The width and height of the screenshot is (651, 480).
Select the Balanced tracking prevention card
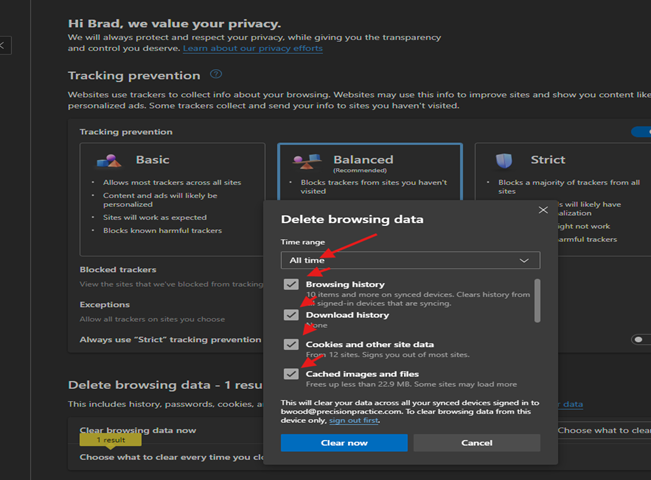[x=370, y=172]
